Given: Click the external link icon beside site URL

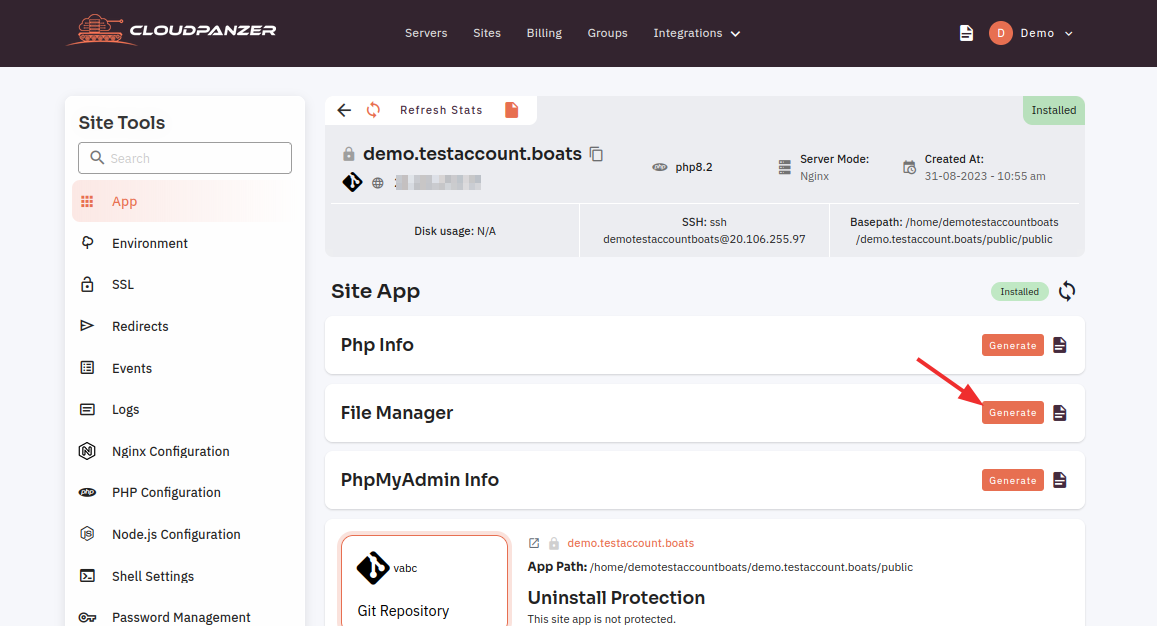Looking at the screenshot, I should (534, 543).
